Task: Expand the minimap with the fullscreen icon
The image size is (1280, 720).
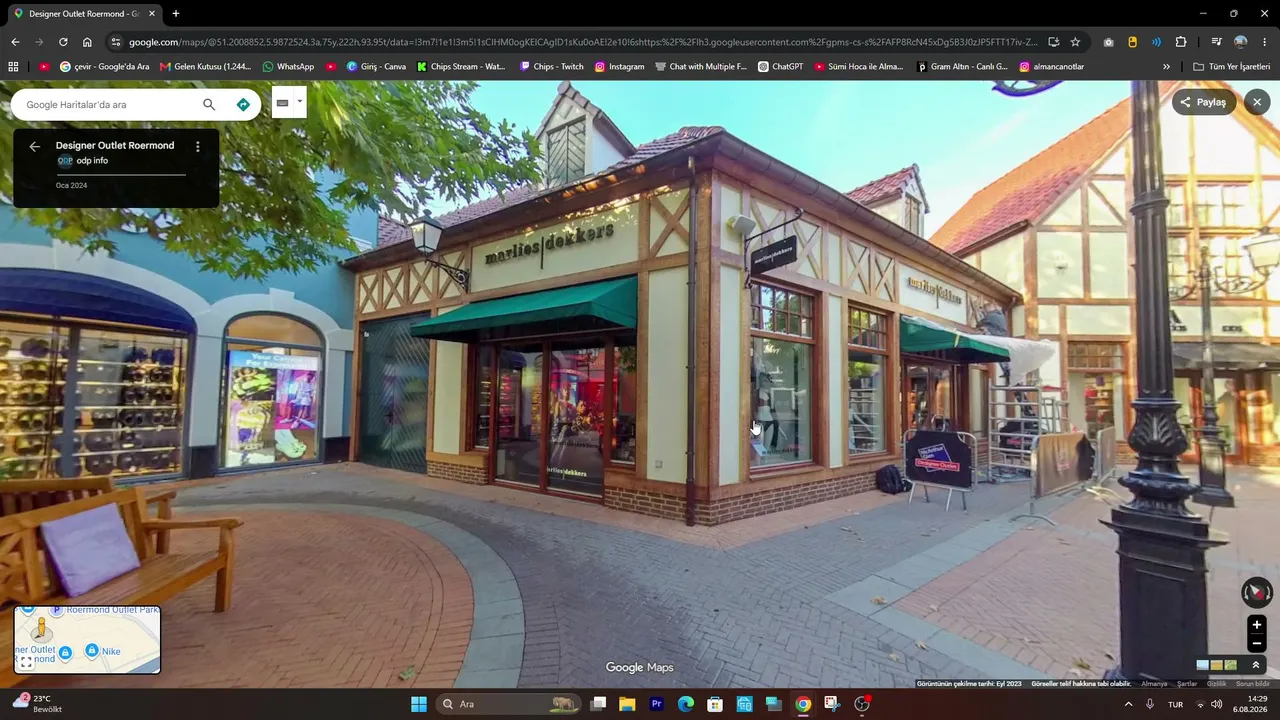Action: [x=26, y=662]
